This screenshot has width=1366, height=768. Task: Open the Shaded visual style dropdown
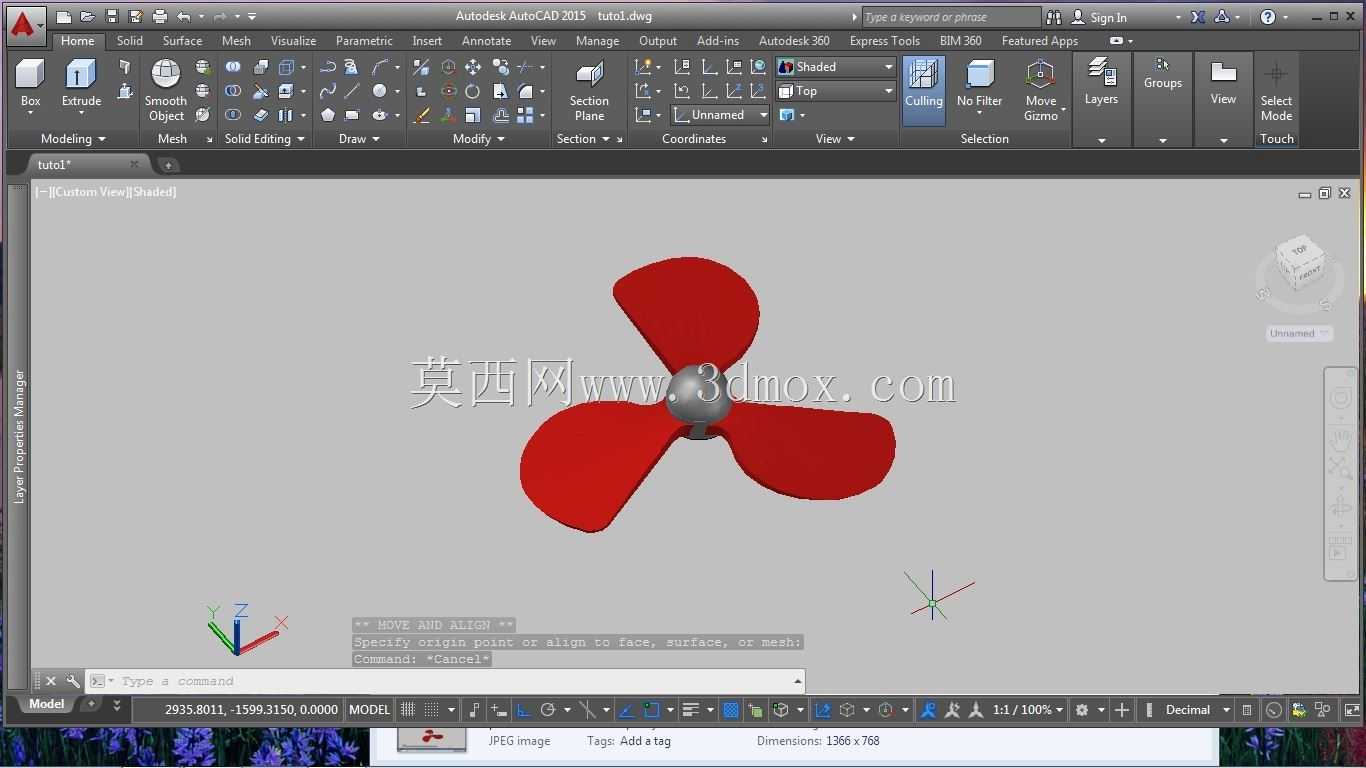tap(836, 67)
